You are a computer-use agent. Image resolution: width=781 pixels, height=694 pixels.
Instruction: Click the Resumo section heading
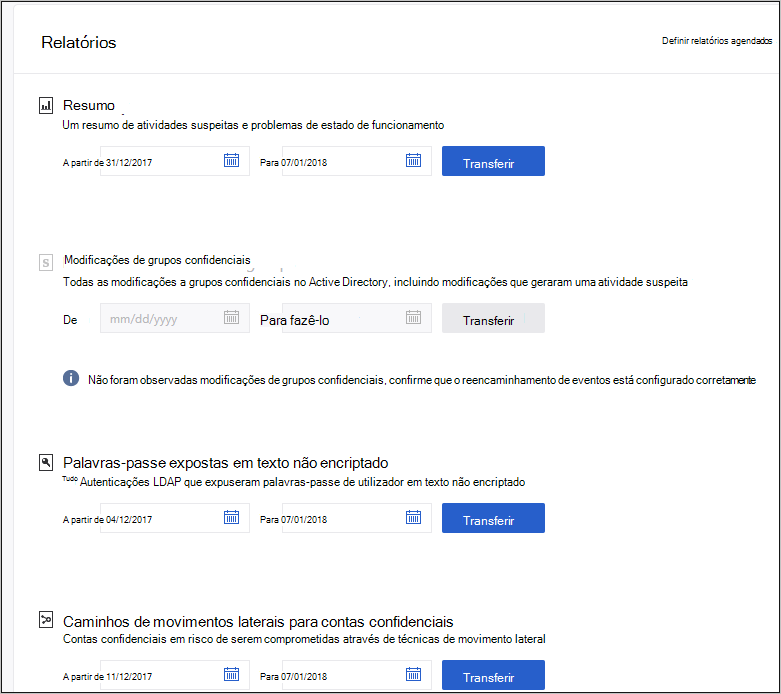click(89, 106)
